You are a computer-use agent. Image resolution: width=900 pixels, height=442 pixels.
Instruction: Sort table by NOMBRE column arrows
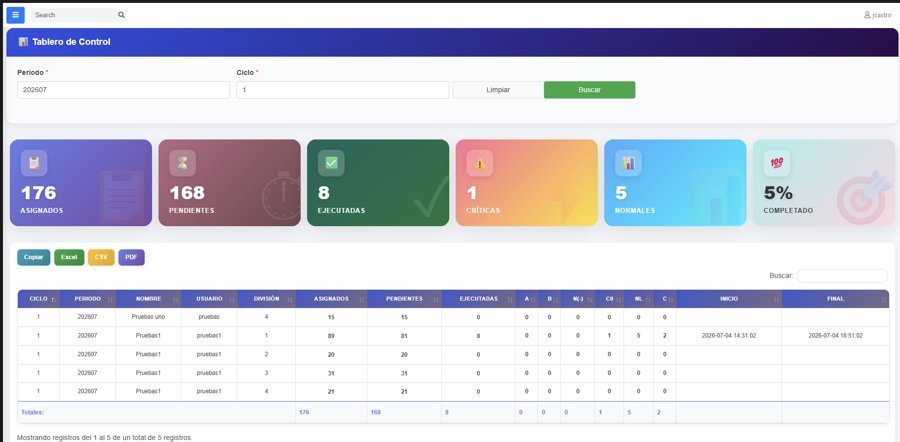175,299
